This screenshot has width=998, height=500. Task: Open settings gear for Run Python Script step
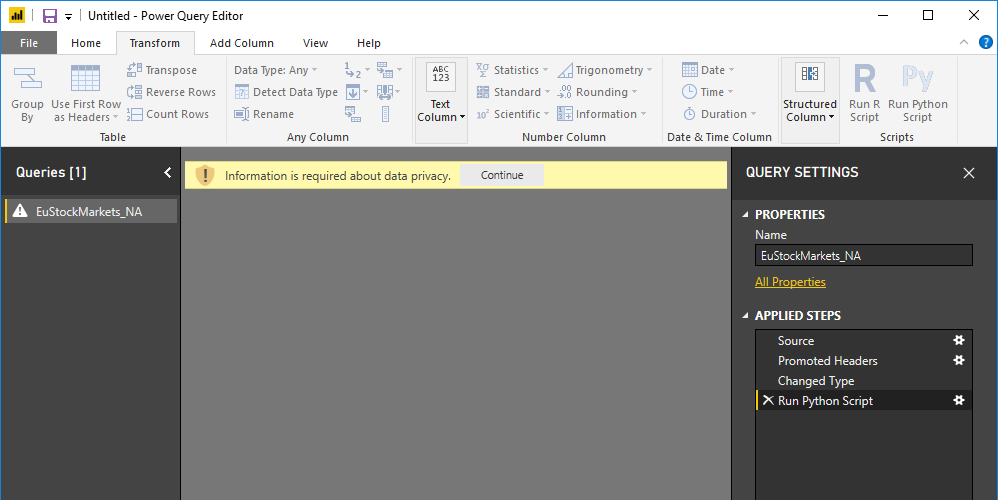tap(959, 400)
